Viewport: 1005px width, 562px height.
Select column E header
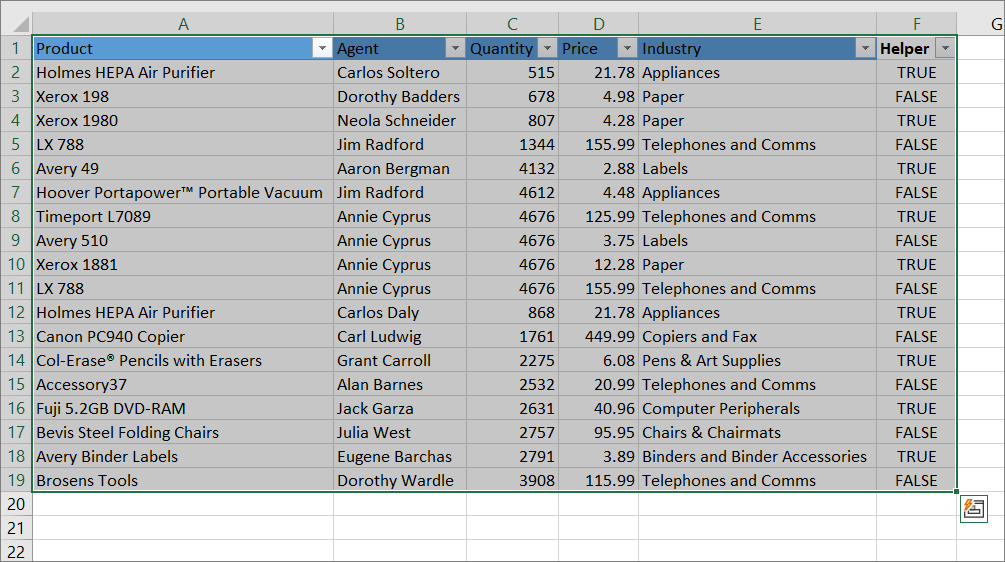[x=758, y=24]
